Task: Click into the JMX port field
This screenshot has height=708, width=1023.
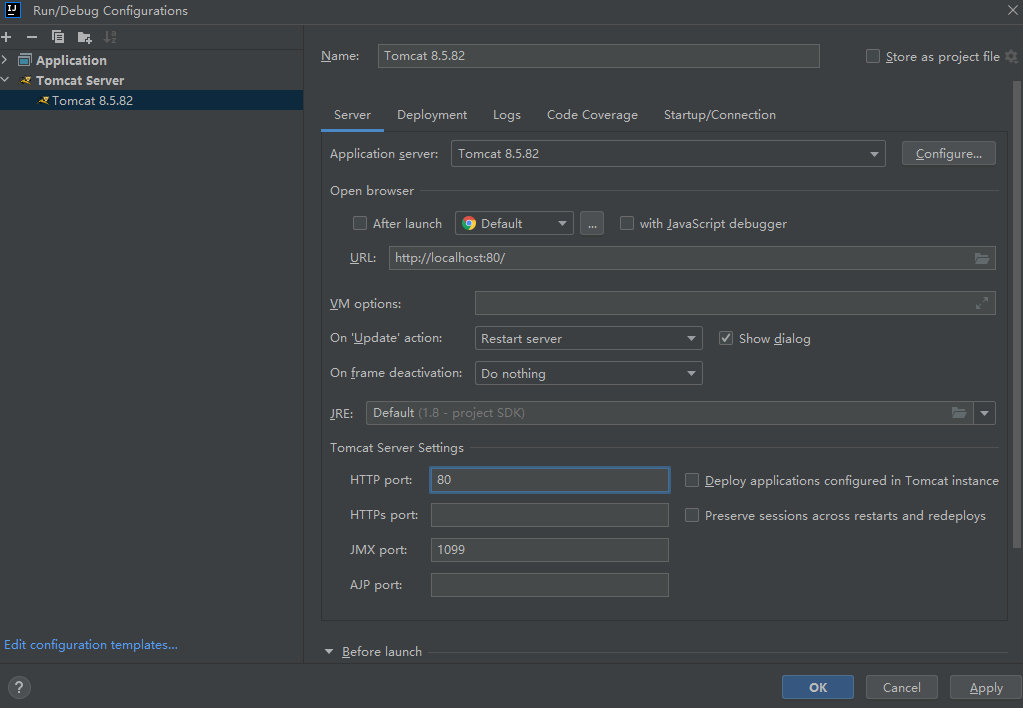Action: (x=549, y=550)
